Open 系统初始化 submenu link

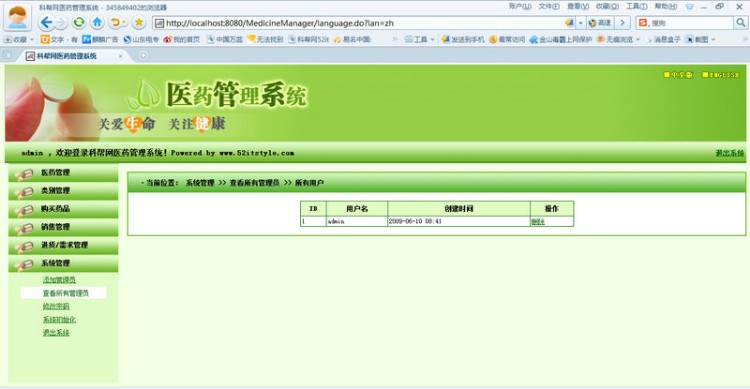[x=59, y=320]
